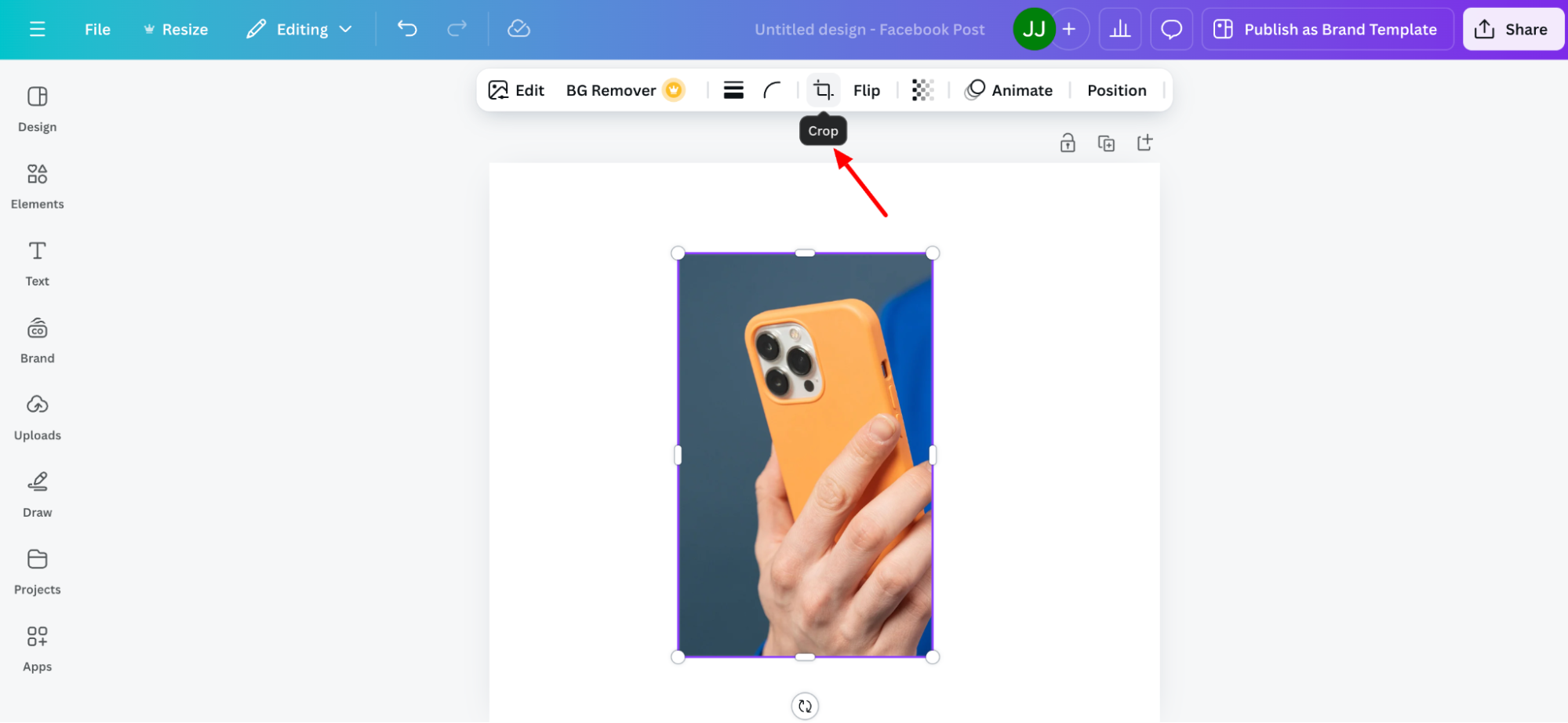Image resolution: width=1568 pixels, height=723 pixels.
Task: Open the Uploads sidebar panel
Action: click(x=37, y=418)
